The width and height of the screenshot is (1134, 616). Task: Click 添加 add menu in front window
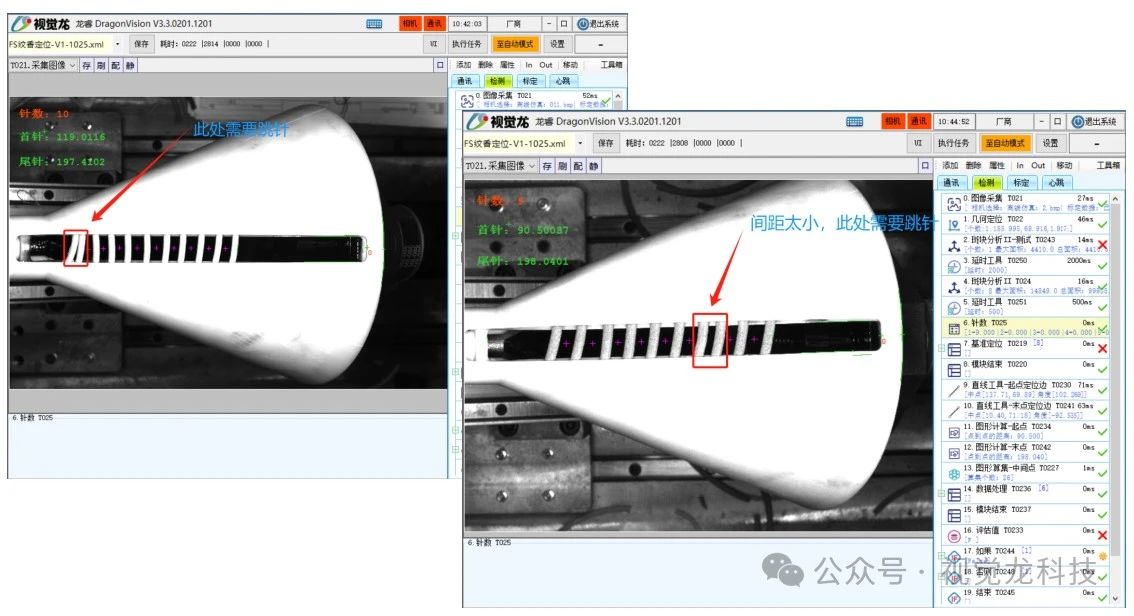click(950, 166)
